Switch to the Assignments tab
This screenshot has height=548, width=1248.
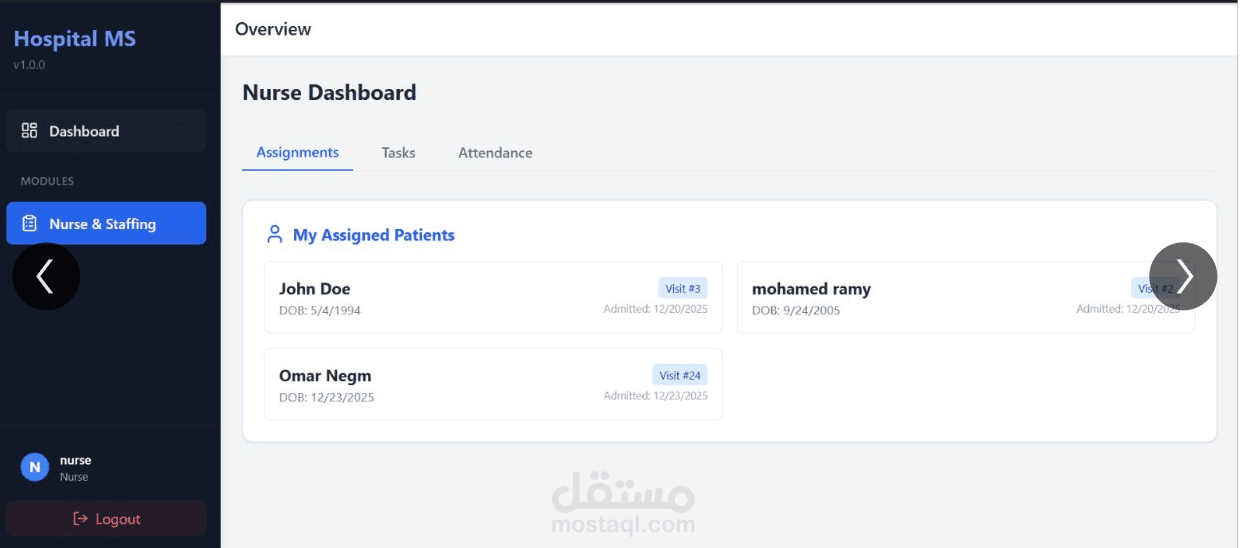coord(297,153)
